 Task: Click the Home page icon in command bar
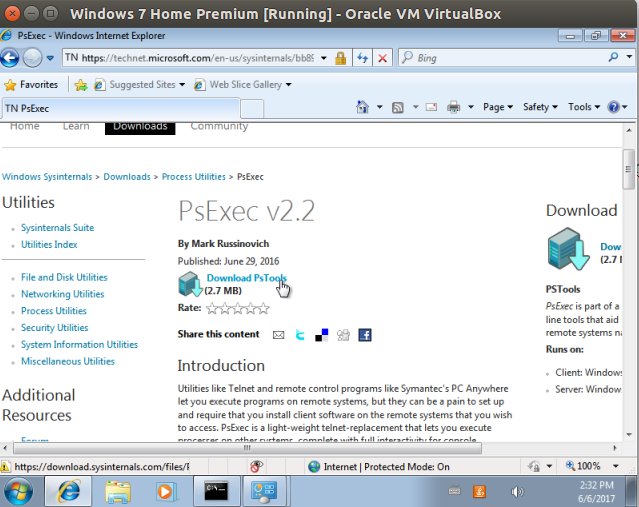click(362, 107)
